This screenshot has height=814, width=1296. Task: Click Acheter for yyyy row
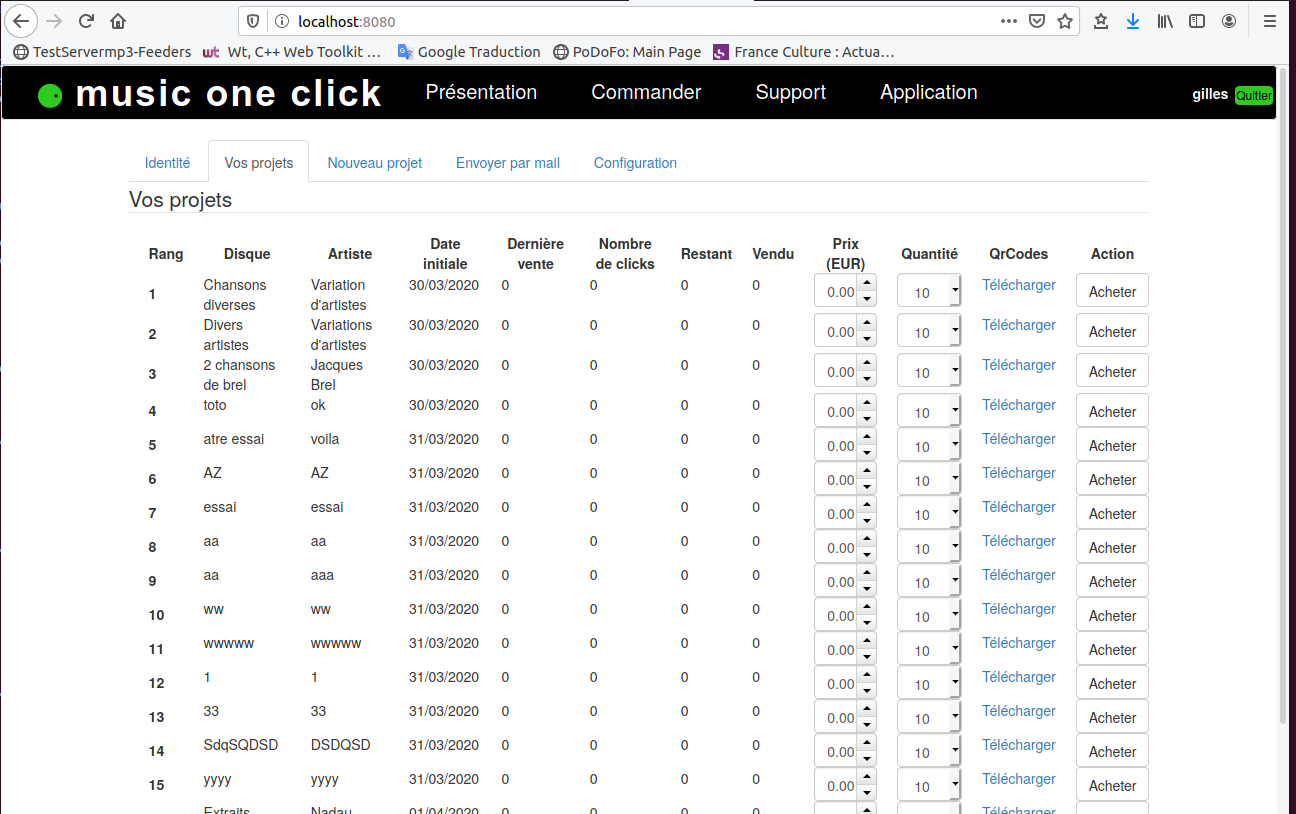point(1112,785)
